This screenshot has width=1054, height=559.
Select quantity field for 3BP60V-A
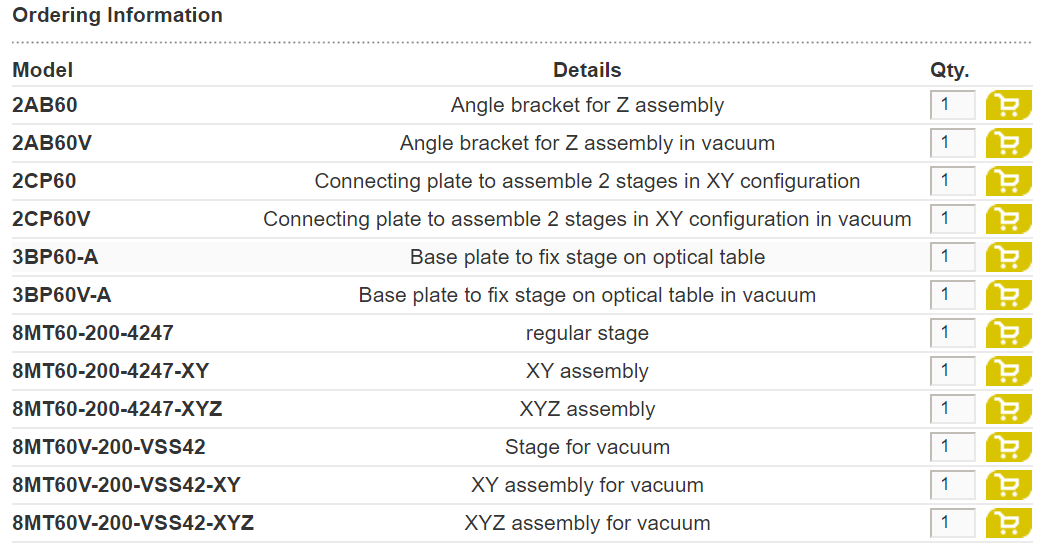[952, 294]
